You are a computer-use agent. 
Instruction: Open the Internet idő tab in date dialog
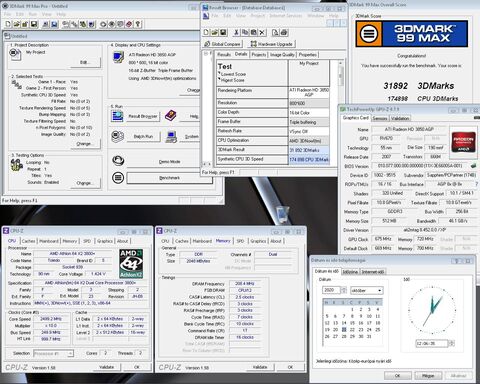pyautogui.click(x=373, y=272)
